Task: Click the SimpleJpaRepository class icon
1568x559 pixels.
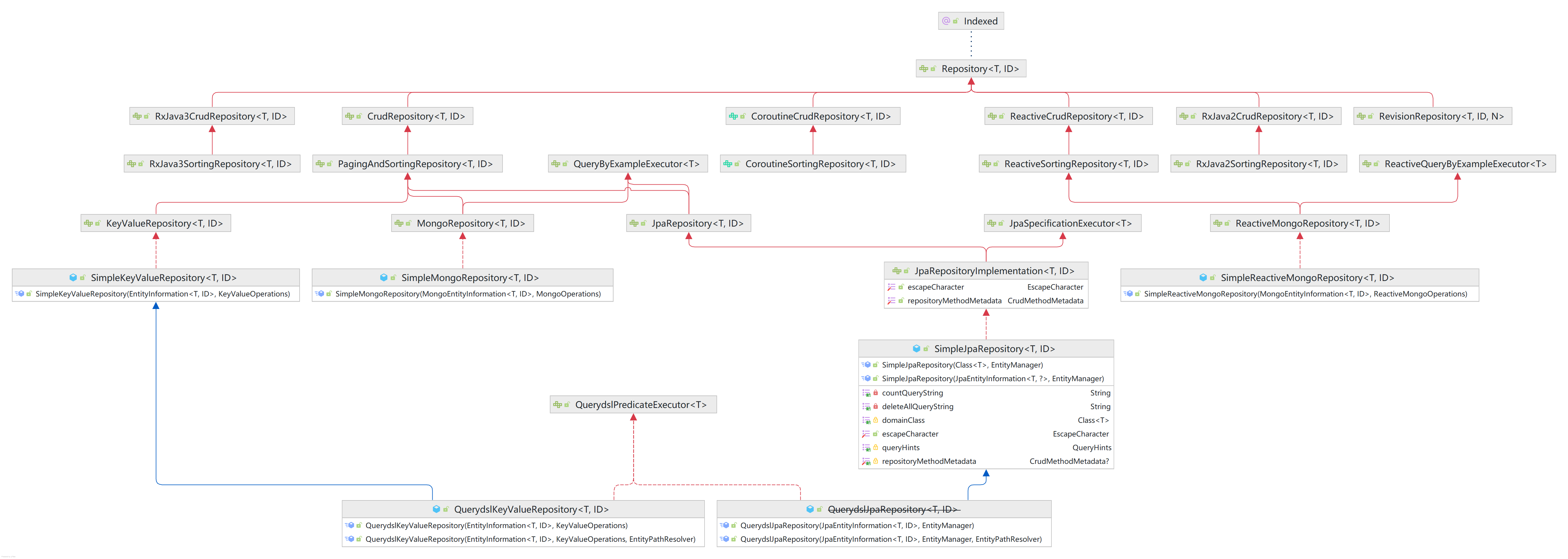Action: (x=916, y=348)
